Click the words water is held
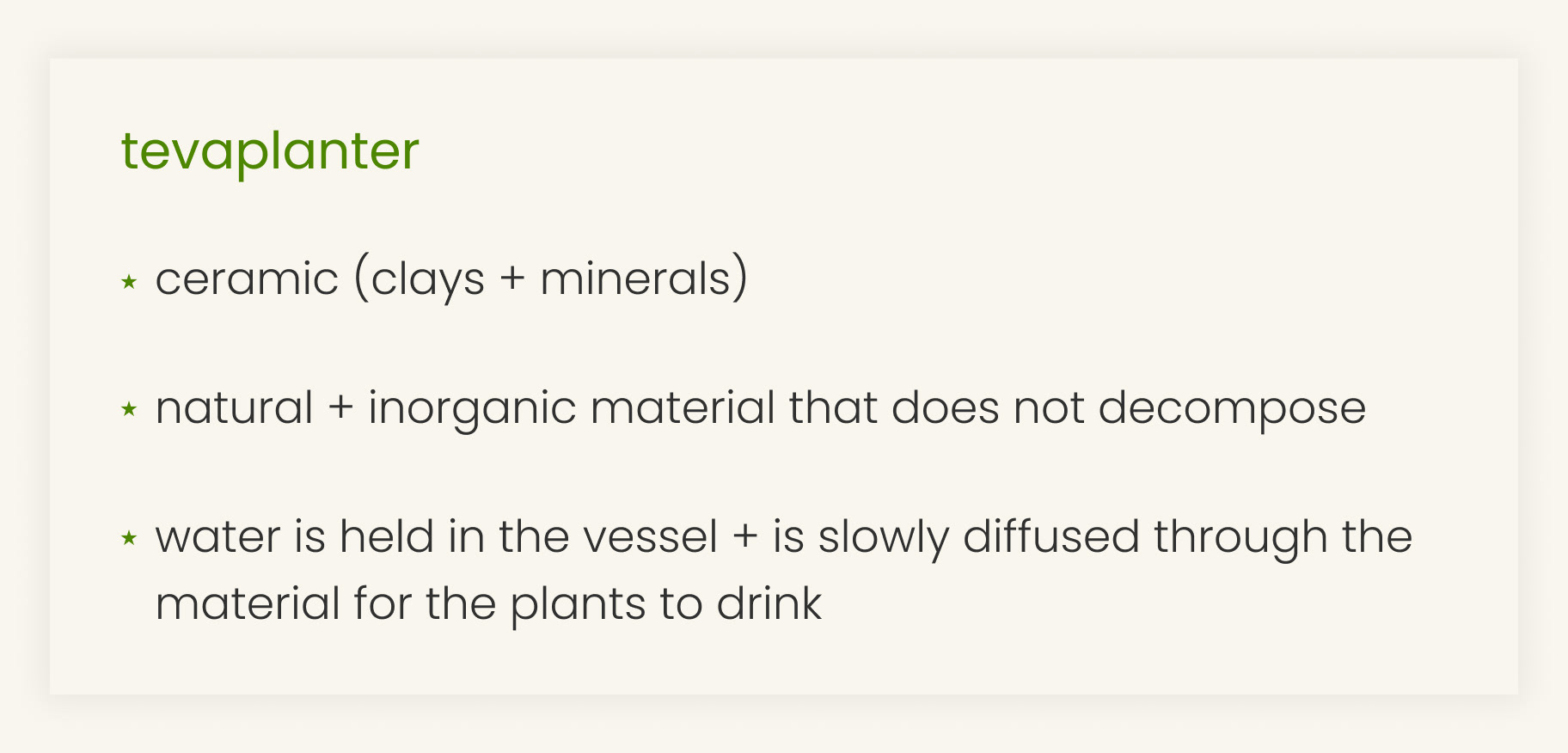Screen dimensions: 1568x753 click(294, 536)
